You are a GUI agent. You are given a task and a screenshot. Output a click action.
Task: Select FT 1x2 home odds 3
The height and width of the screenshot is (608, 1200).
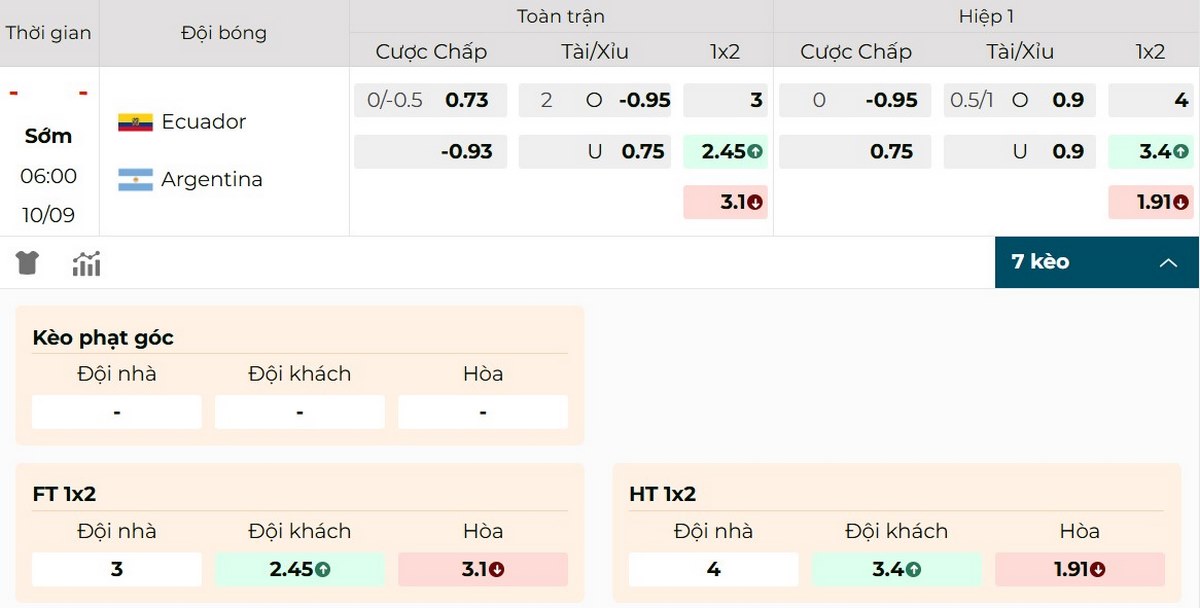(117, 570)
